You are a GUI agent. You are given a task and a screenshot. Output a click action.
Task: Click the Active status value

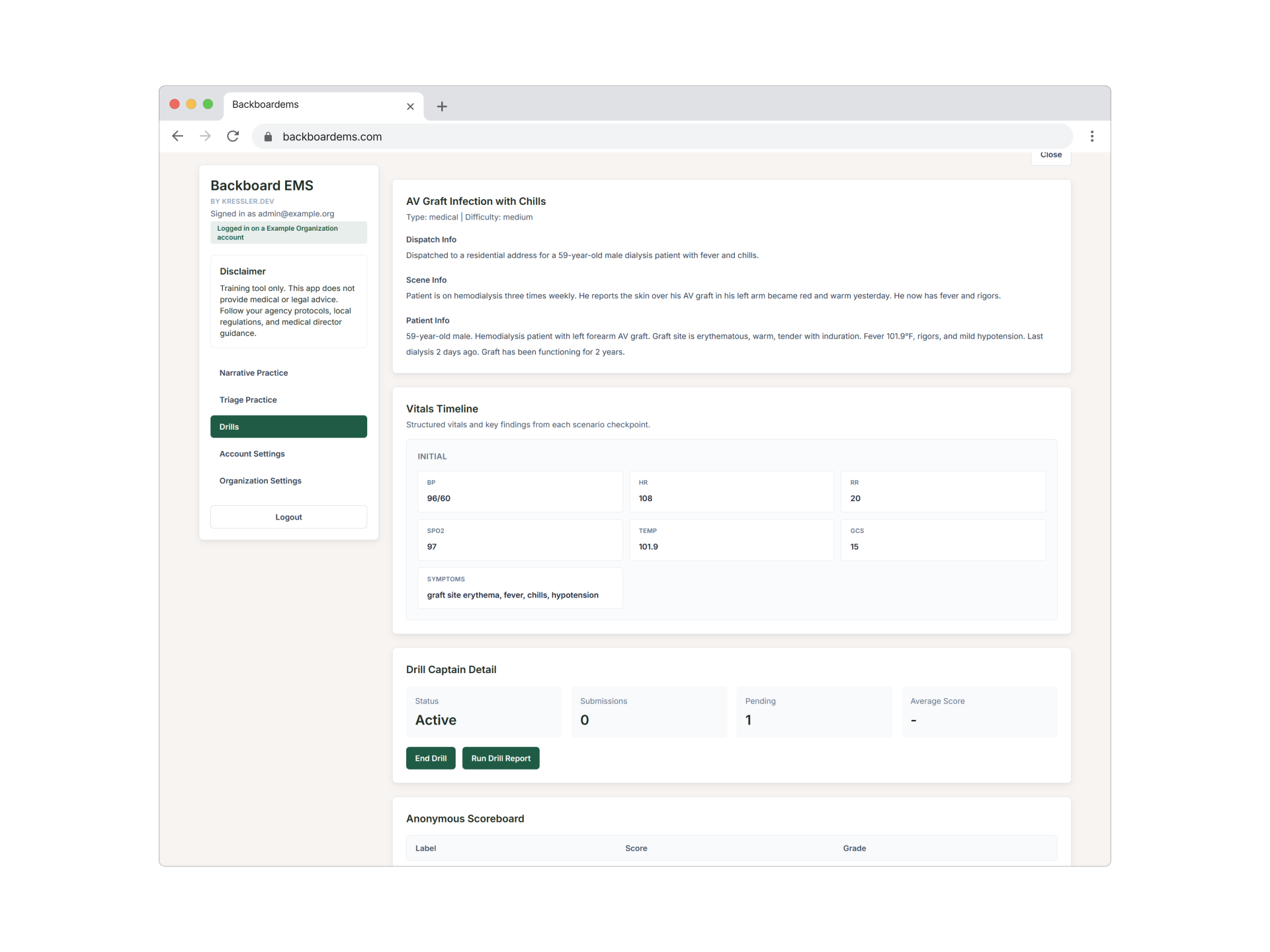(436, 720)
